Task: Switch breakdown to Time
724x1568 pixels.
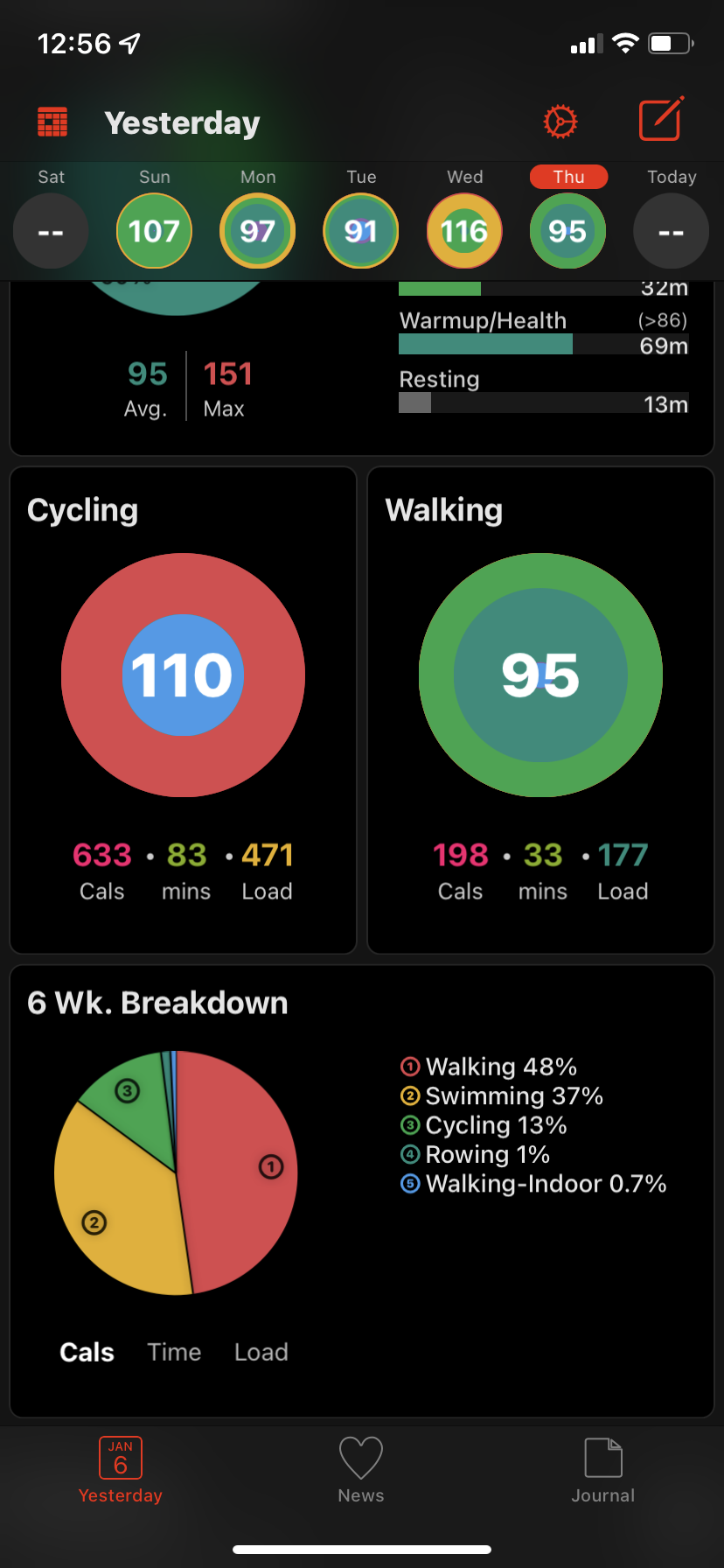Action: (x=174, y=1352)
